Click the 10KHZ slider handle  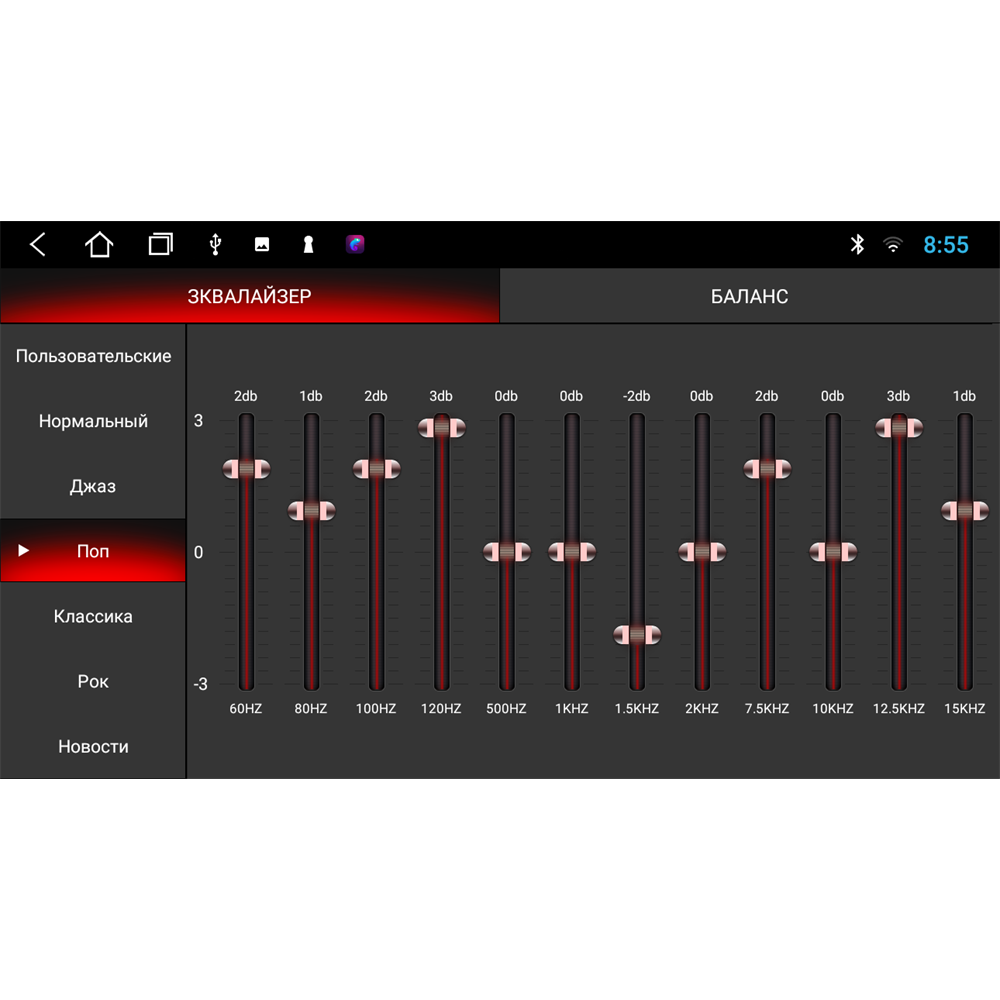tap(833, 552)
